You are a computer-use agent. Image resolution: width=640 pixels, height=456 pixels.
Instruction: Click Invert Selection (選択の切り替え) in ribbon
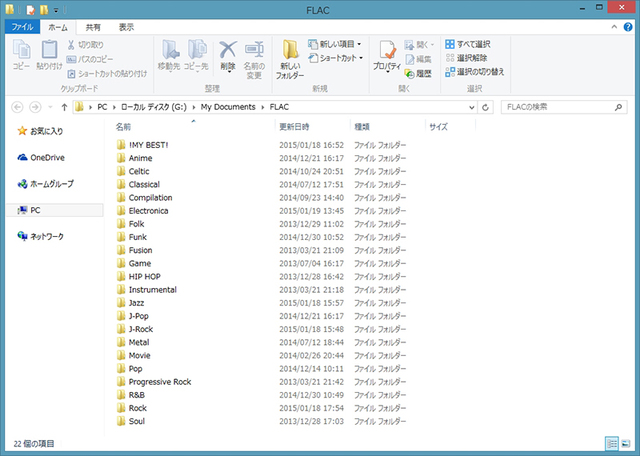(x=478, y=72)
